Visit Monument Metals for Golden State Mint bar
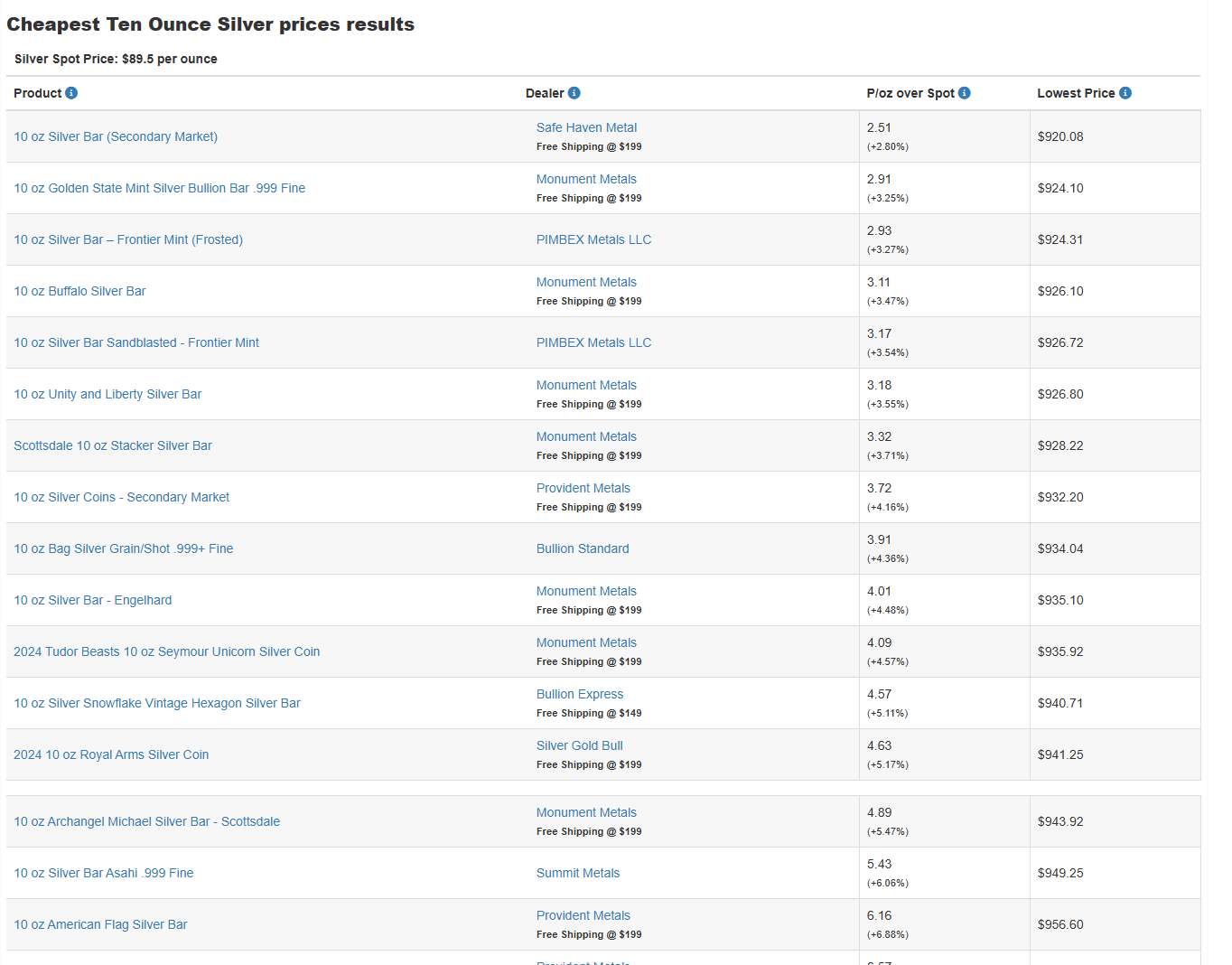This screenshot has height=965, width=1232. click(586, 179)
